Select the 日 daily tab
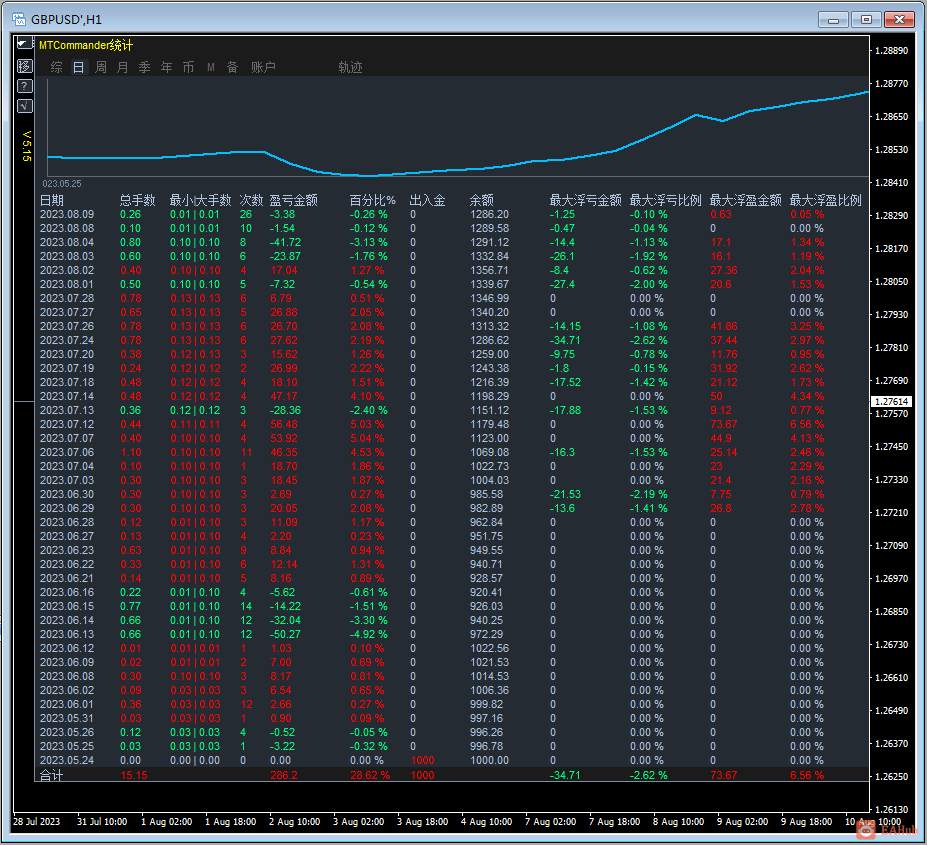The height and width of the screenshot is (845, 927). (79, 67)
